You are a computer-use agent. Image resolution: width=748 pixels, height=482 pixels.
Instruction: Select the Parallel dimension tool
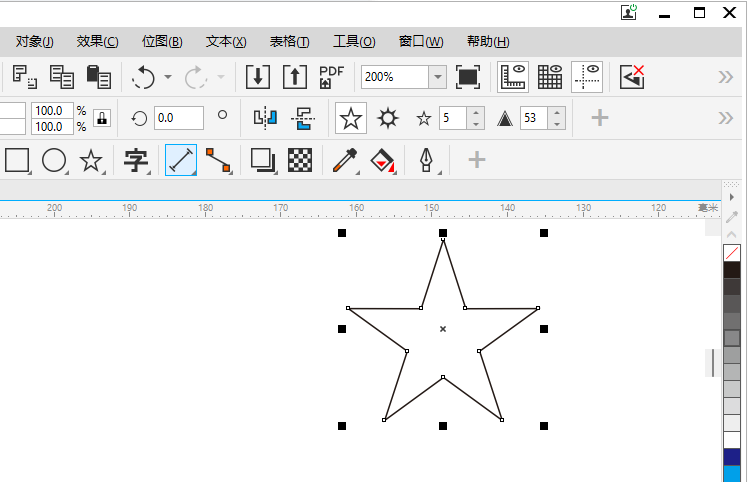coord(181,160)
